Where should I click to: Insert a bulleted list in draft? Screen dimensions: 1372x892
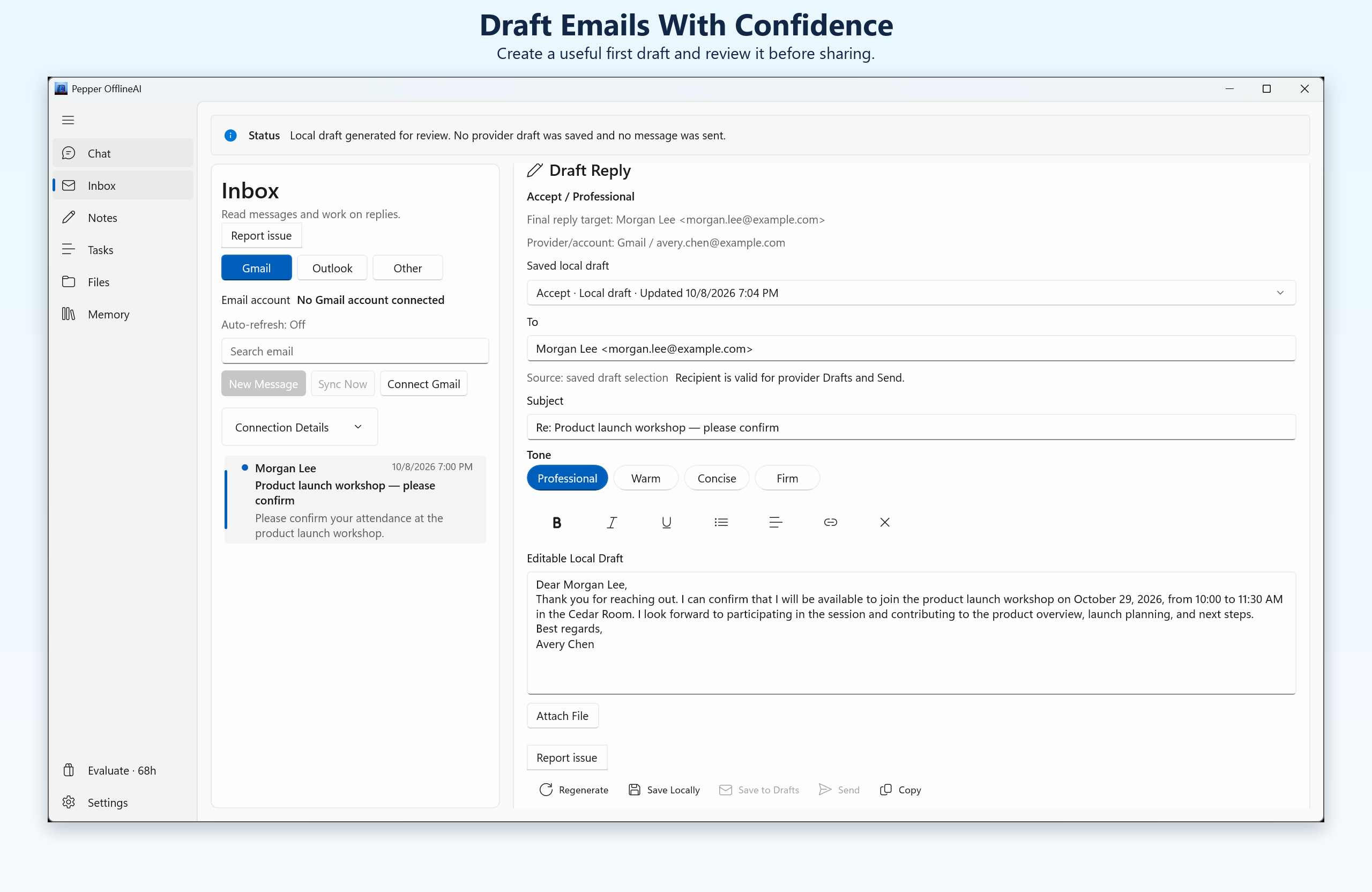pos(721,523)
